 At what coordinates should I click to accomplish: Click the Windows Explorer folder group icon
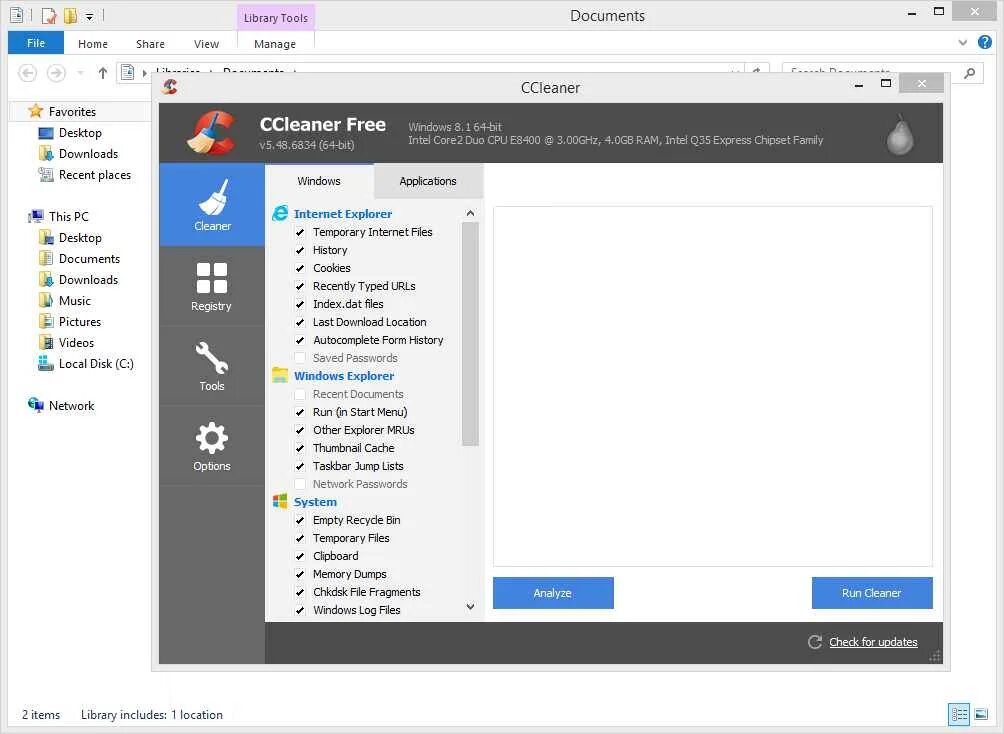pos(280,375)
